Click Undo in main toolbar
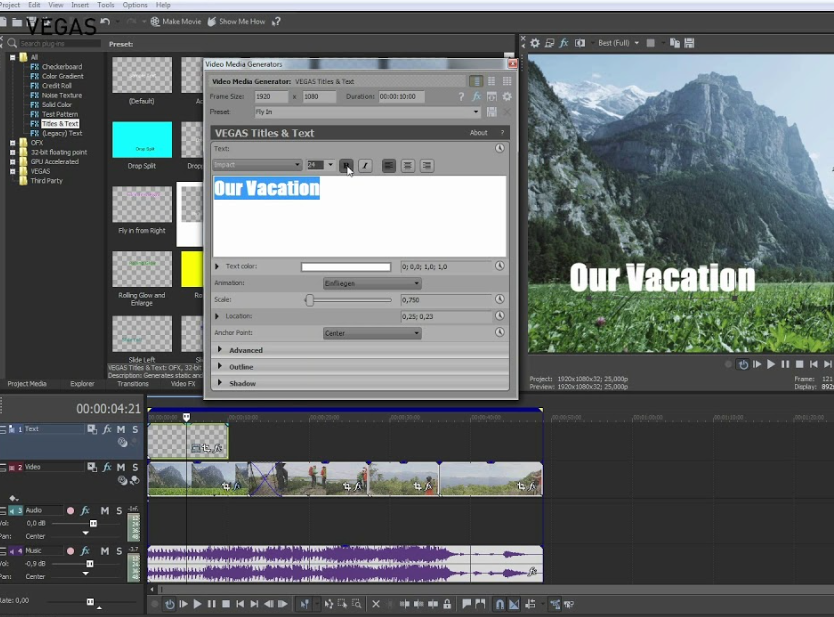The height and width of the screenshot is (617, 834). (x=105, y=22)
